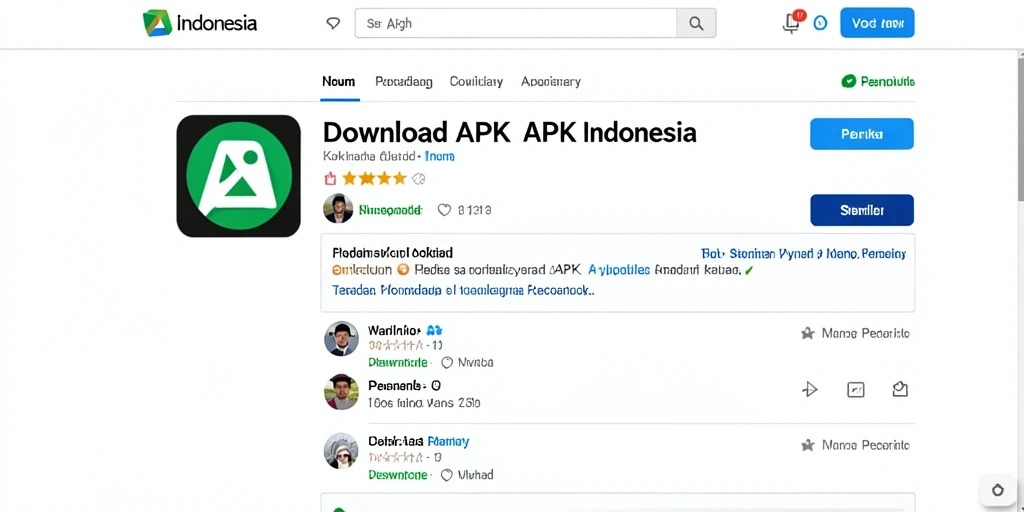Click the small icon after the stars
Screen dimensions: 1024x512
pyautogui.click(x=418, y=178)
